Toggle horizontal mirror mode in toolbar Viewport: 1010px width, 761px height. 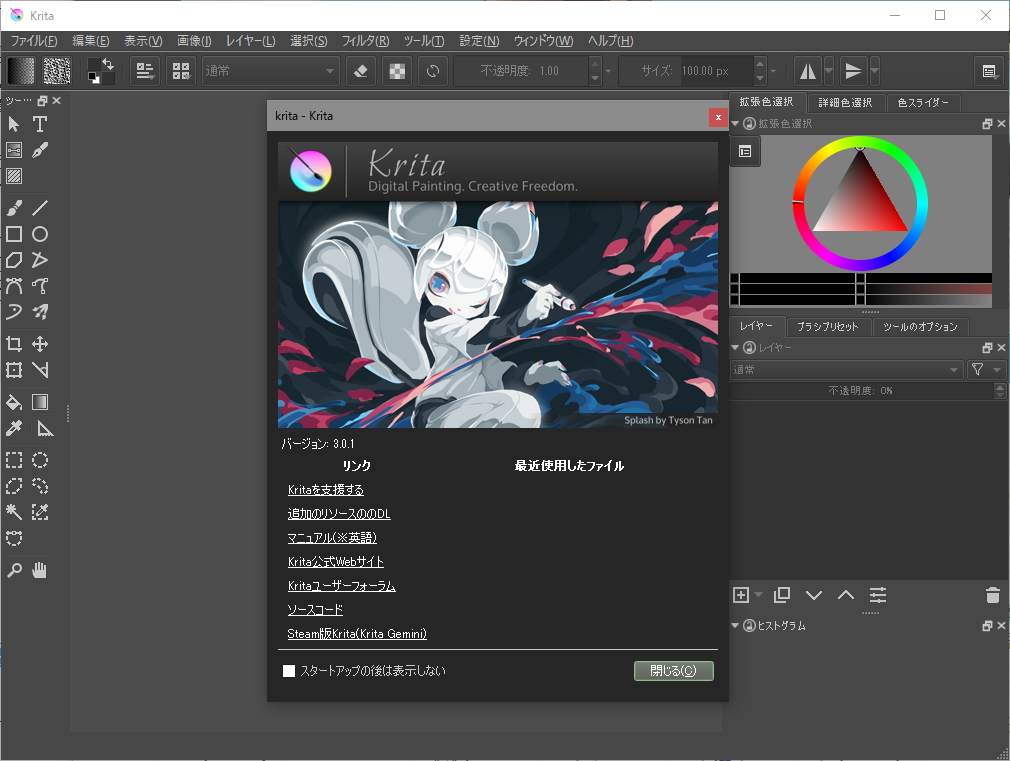click(x=810, y=70)
